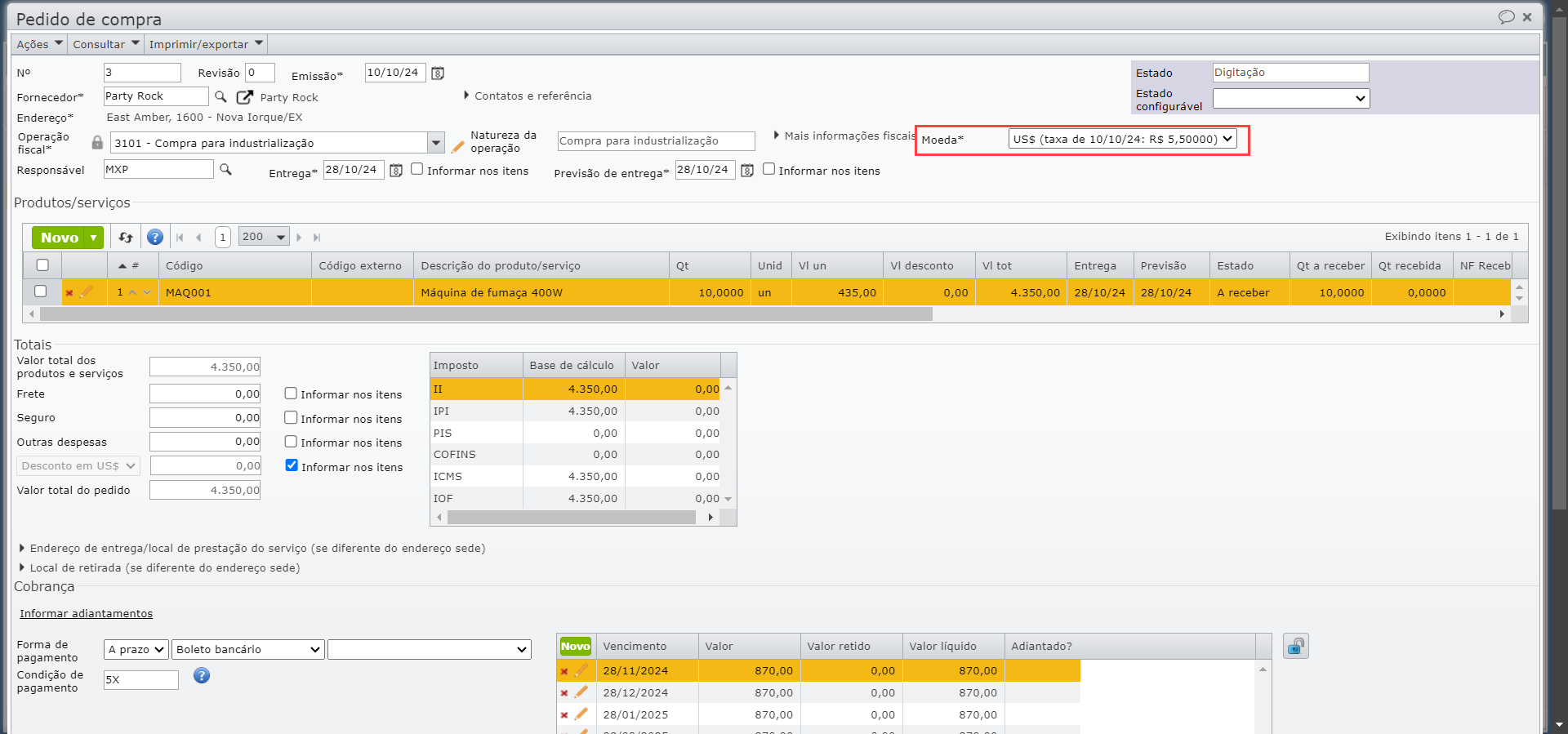Click the pencil edit icon for MAQ001 row
Viewport: 1568px width, 734px height.
(87, 292)
